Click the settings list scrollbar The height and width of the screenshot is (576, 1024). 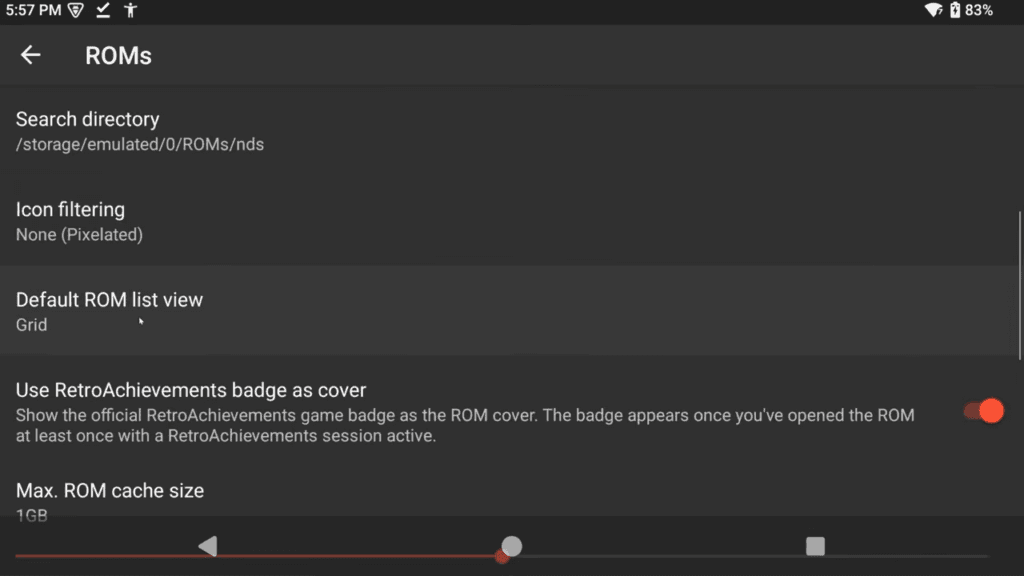pyautogui.click(x=1019, y=285)
